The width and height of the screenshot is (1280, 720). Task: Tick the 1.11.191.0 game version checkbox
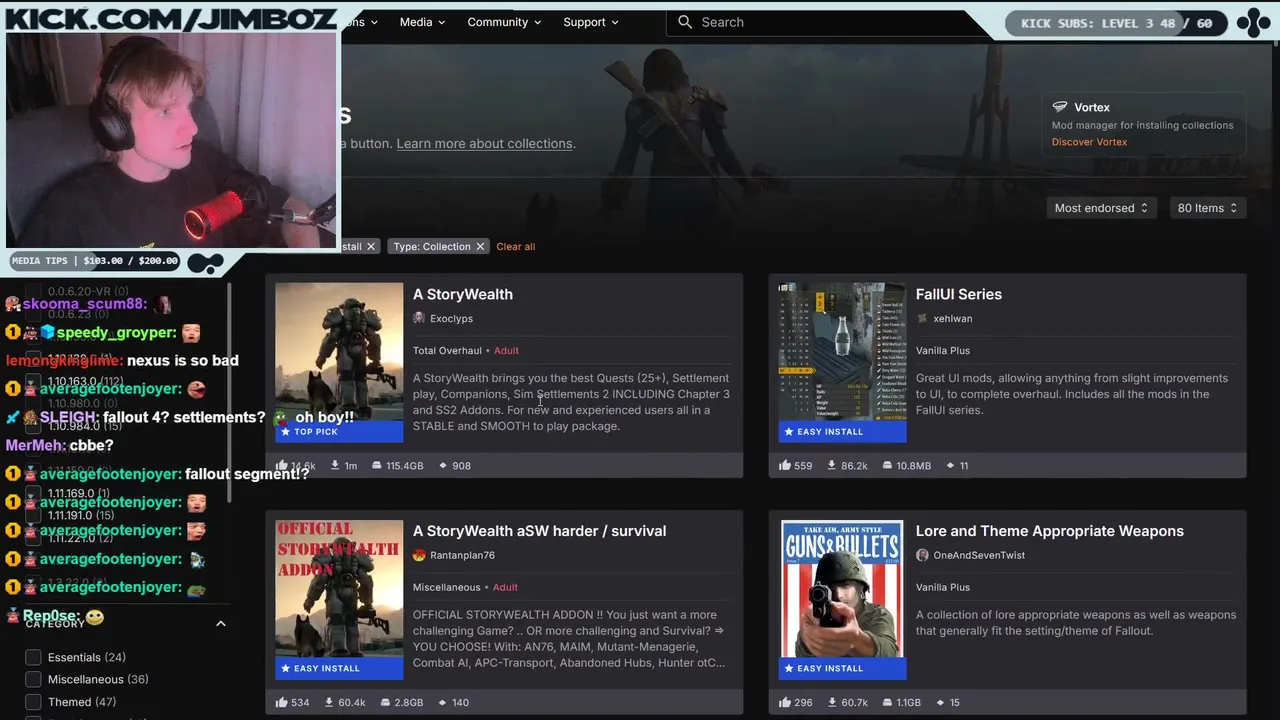click(33, 516)
